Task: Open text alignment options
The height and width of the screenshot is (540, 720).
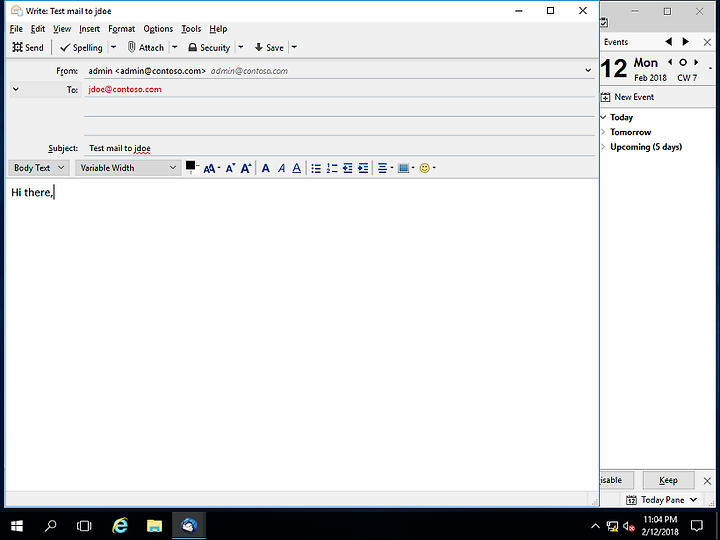Action: point(385,169)
